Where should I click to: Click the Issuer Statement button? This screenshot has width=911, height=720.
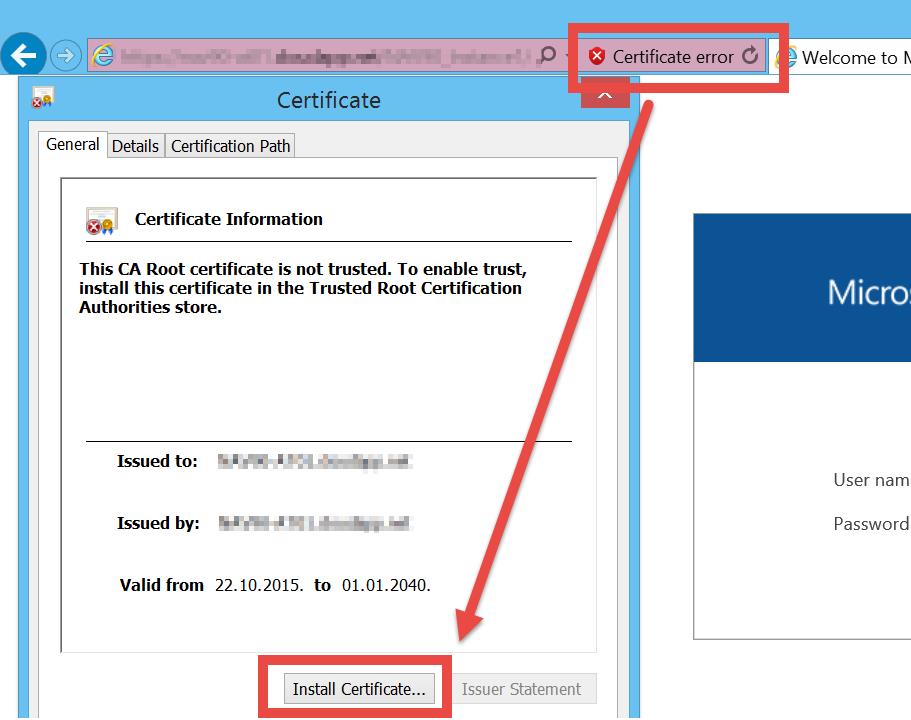(521, 689)
